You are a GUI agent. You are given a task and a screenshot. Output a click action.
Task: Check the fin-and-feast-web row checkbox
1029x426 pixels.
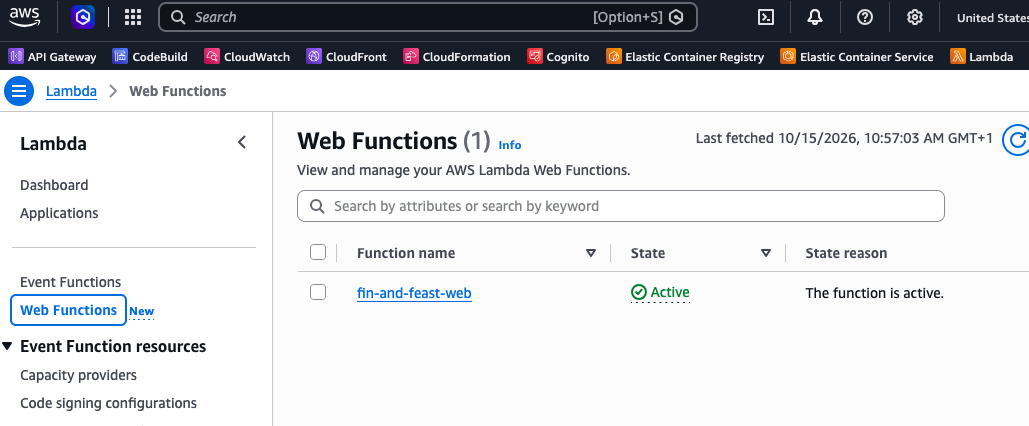click(x=318, y=292)
